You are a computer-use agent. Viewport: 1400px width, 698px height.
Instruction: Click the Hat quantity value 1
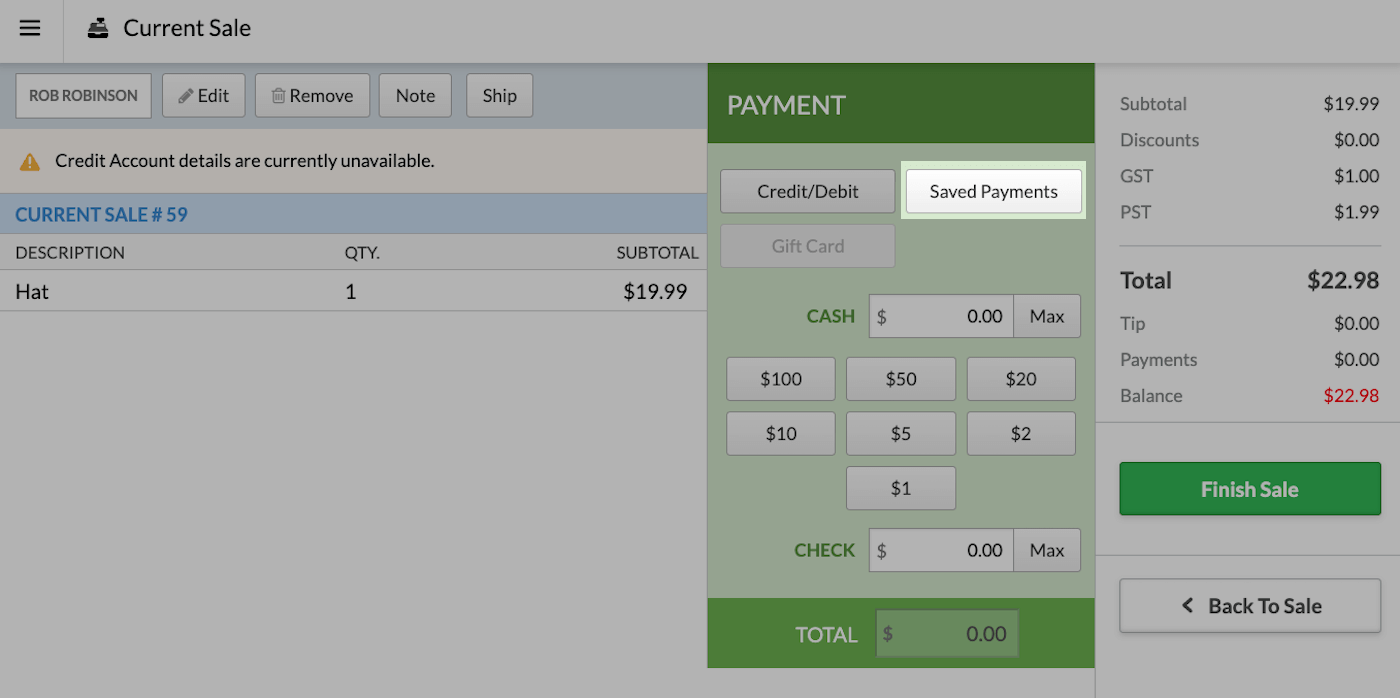coord(350,292)
